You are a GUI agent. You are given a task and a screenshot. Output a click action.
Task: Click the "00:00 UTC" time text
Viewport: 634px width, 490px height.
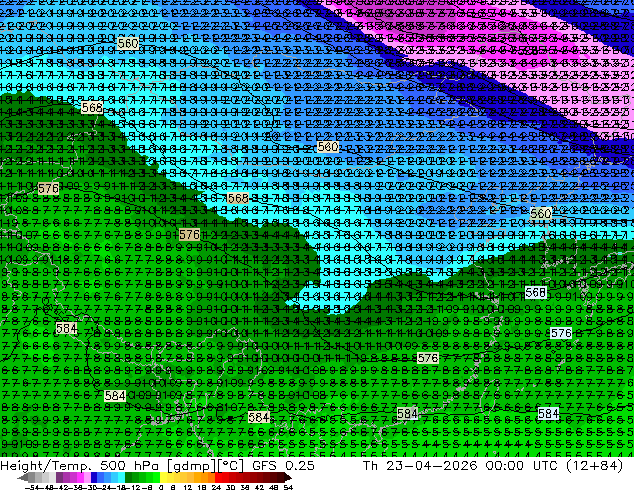click(x=524, y=465)
